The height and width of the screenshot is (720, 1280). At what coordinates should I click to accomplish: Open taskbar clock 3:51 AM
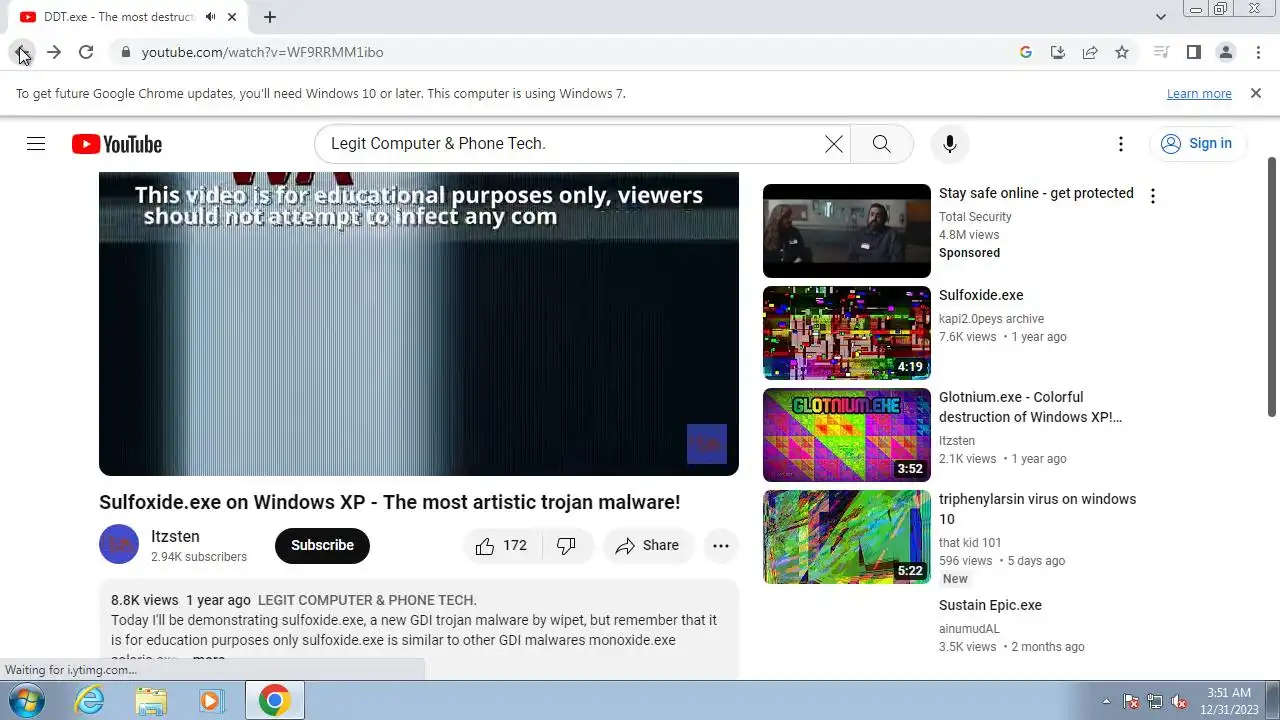click(1228, 701)
